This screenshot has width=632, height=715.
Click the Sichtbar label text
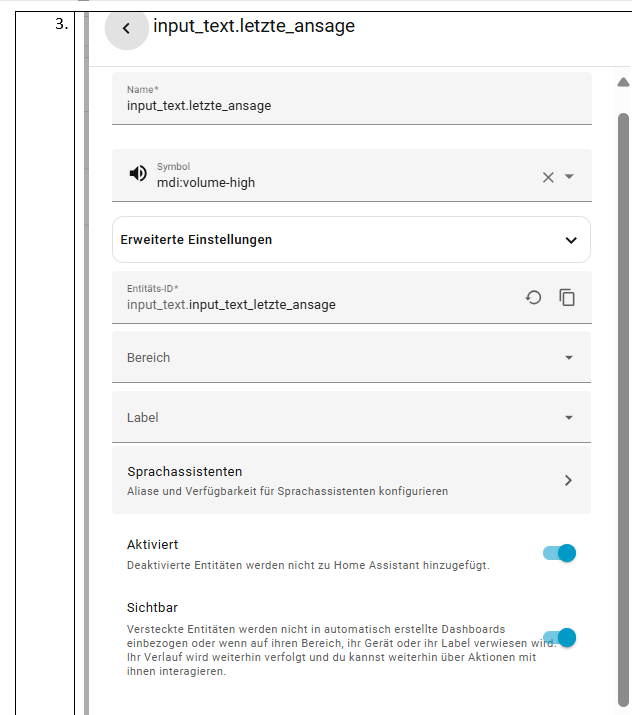tap(152, 607)
